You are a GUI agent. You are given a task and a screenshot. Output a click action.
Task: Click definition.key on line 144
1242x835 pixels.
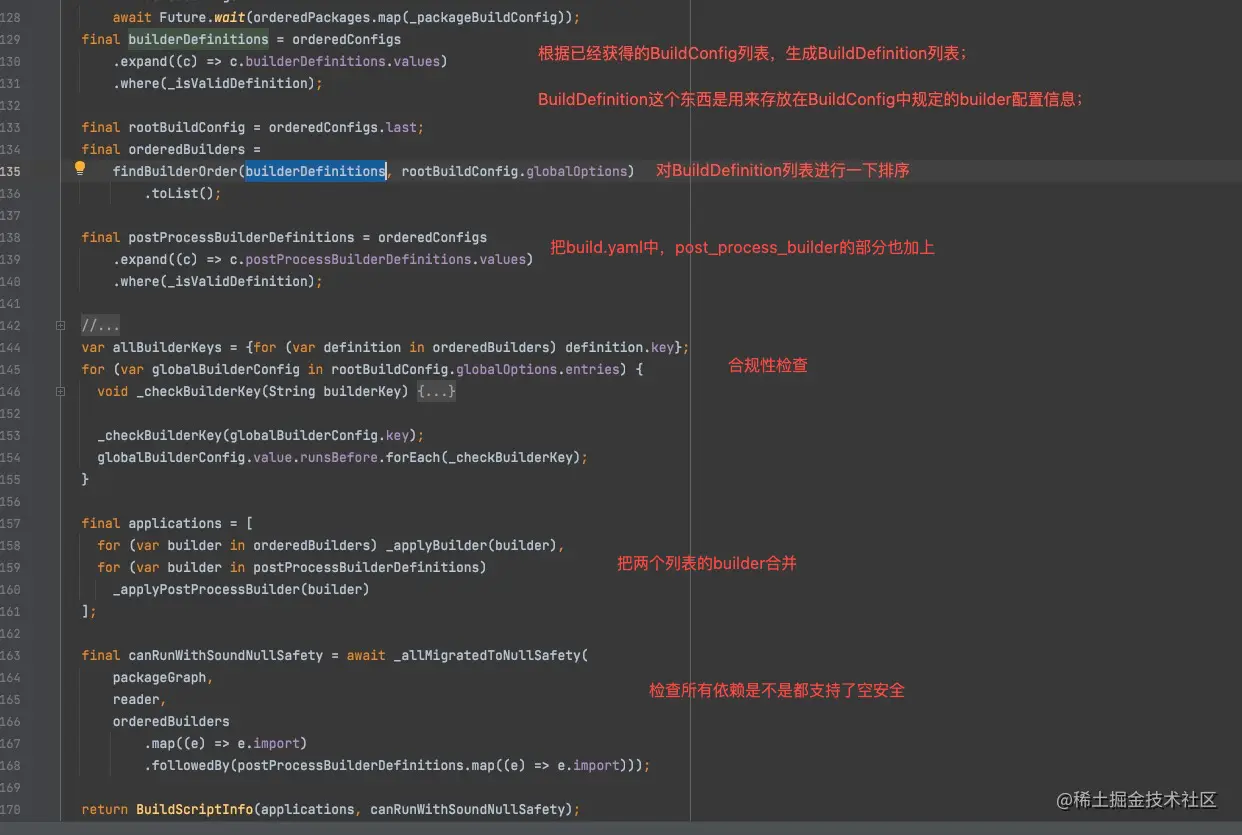[x=620, y=347]
